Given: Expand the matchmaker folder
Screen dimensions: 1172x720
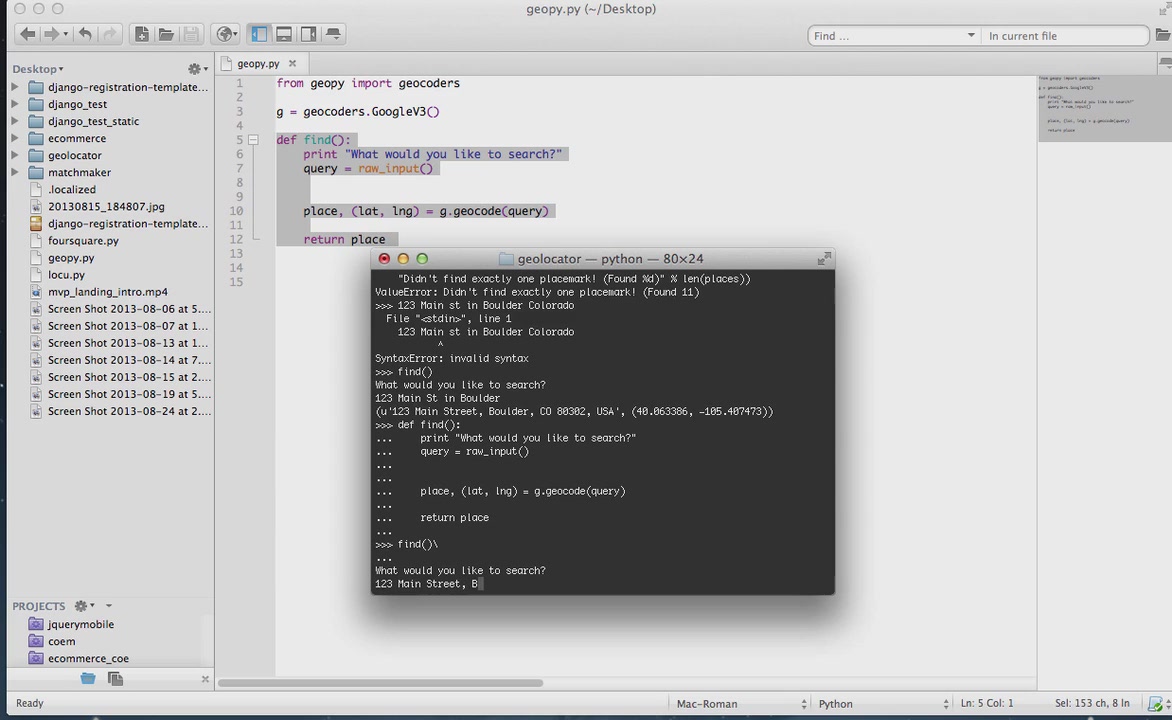Looking at the screenshot, I should click(15, 172).
